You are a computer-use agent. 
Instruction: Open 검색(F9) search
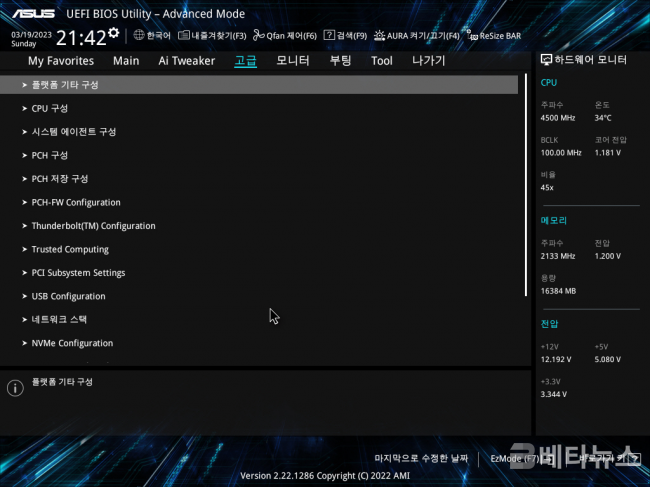coord(352,36)
